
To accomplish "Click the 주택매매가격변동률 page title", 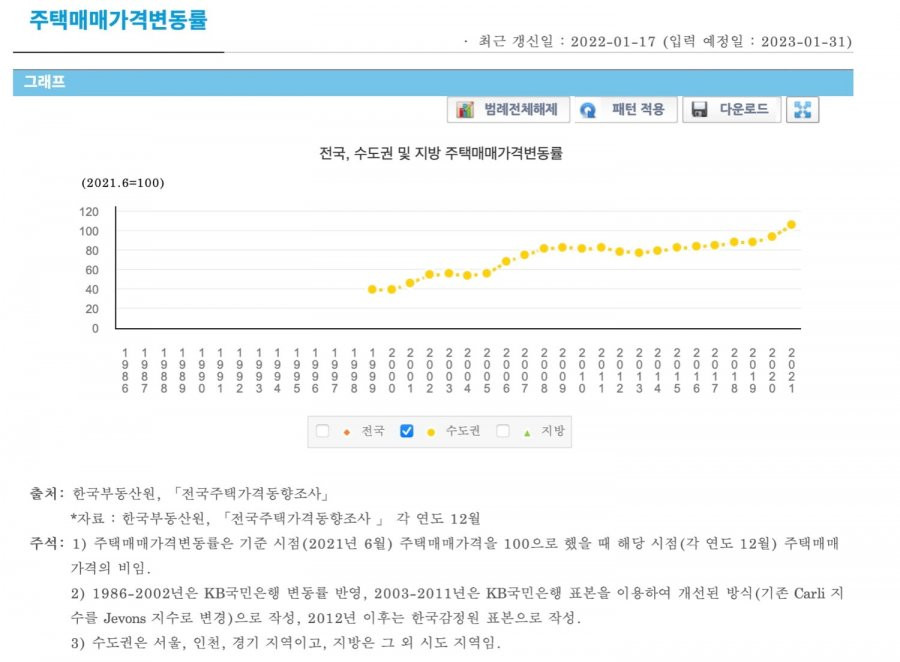I will (x=118, y=20).
